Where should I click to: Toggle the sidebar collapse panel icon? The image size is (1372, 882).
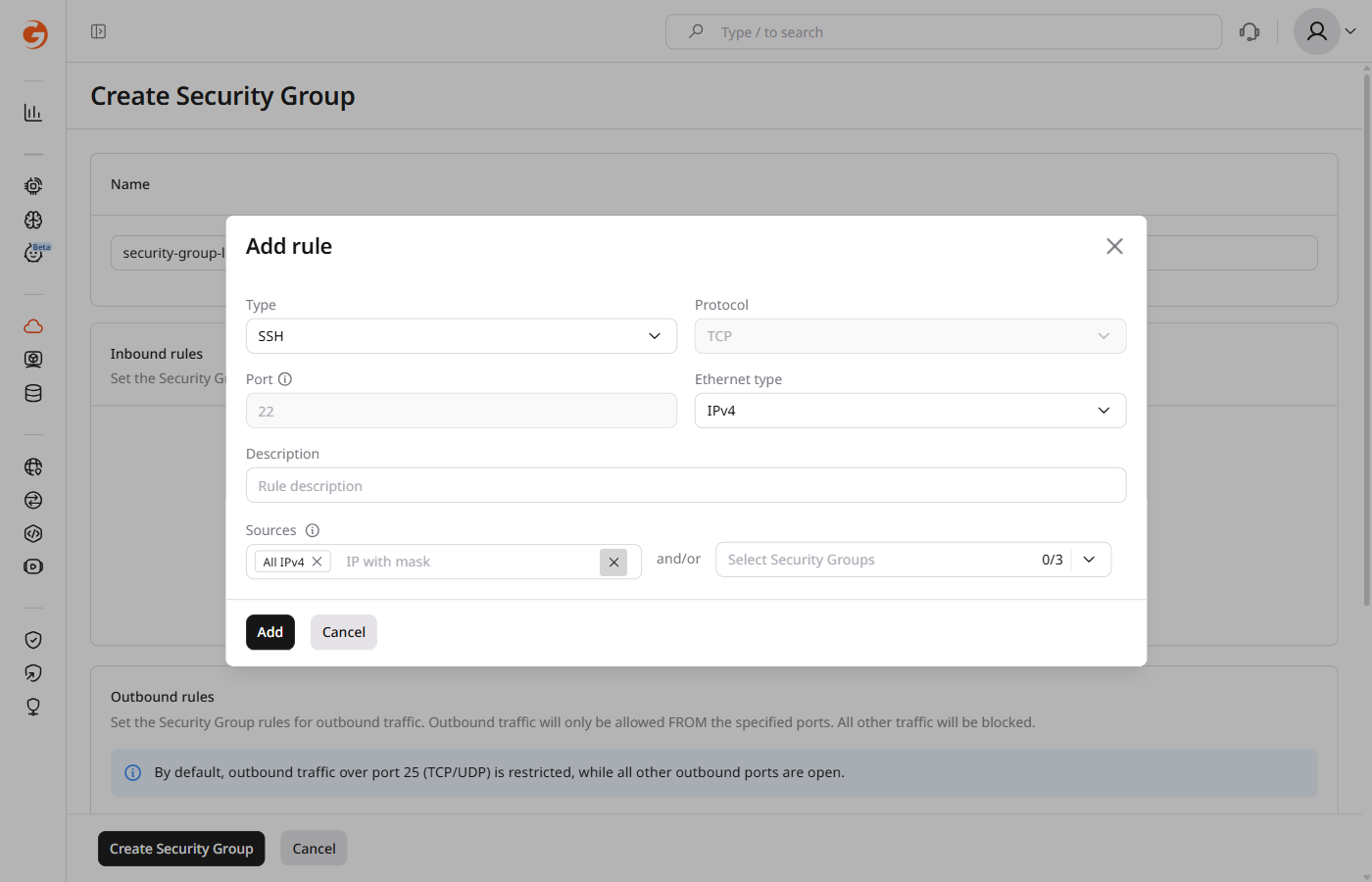click(x=98, y=31)
